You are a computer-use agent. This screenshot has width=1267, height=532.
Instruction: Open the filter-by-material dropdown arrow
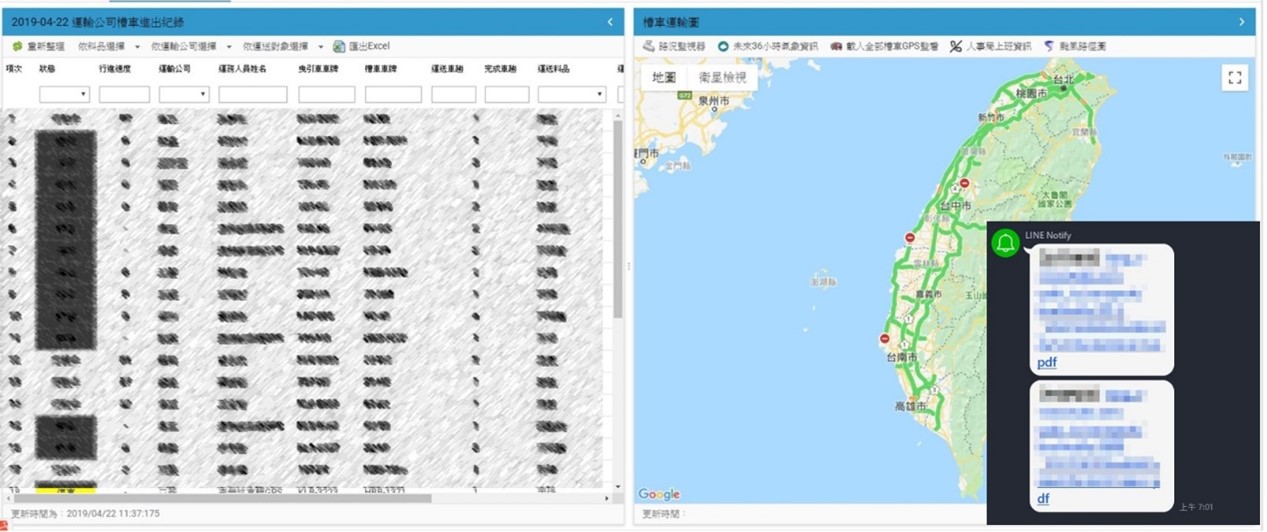click(x=137, y=47)
